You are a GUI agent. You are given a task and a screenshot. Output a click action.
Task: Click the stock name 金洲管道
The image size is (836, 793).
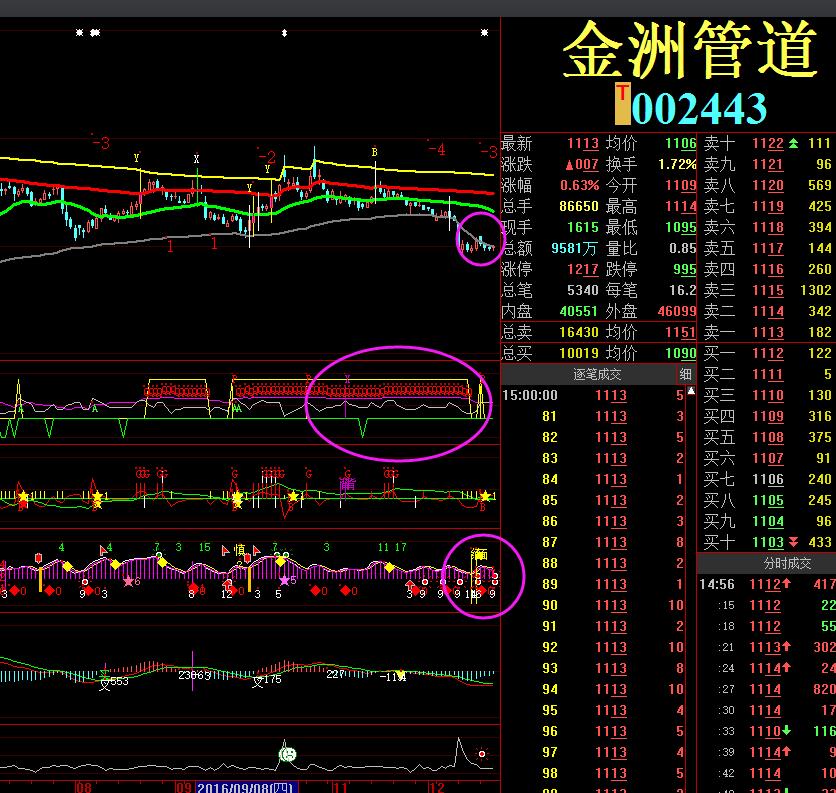(x=690, y=49)
